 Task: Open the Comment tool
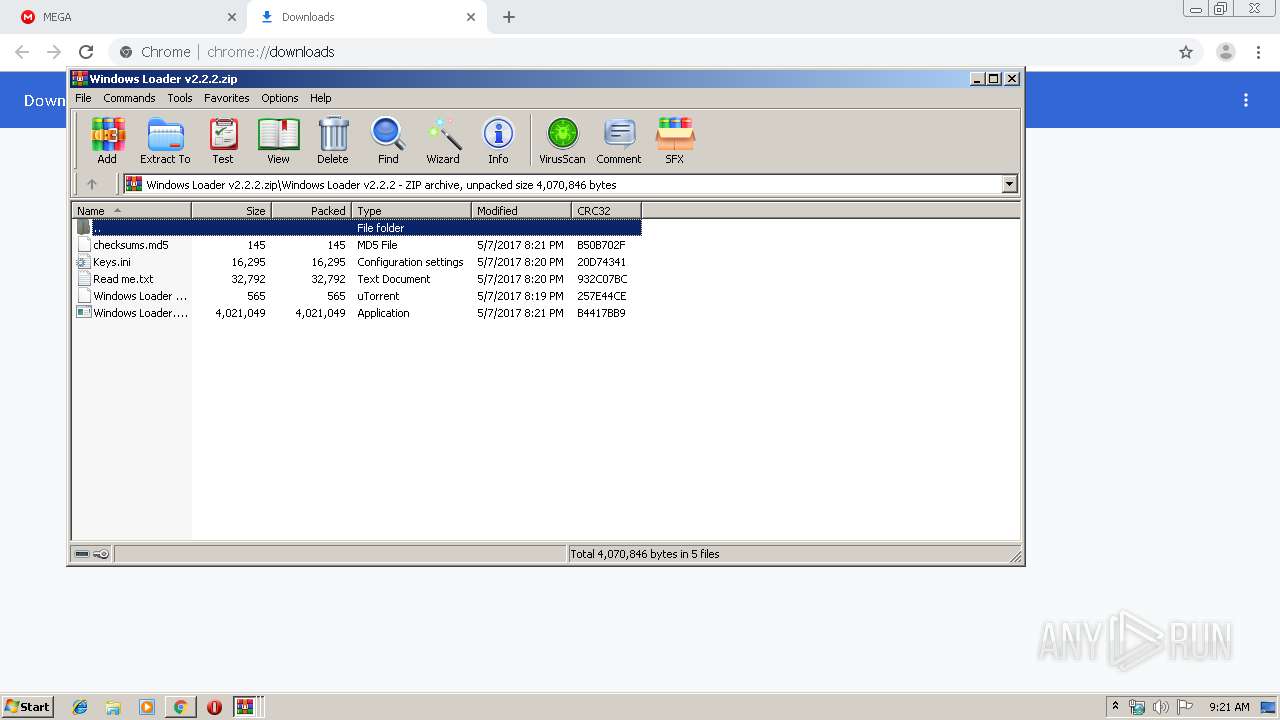[x=619, y=140]
